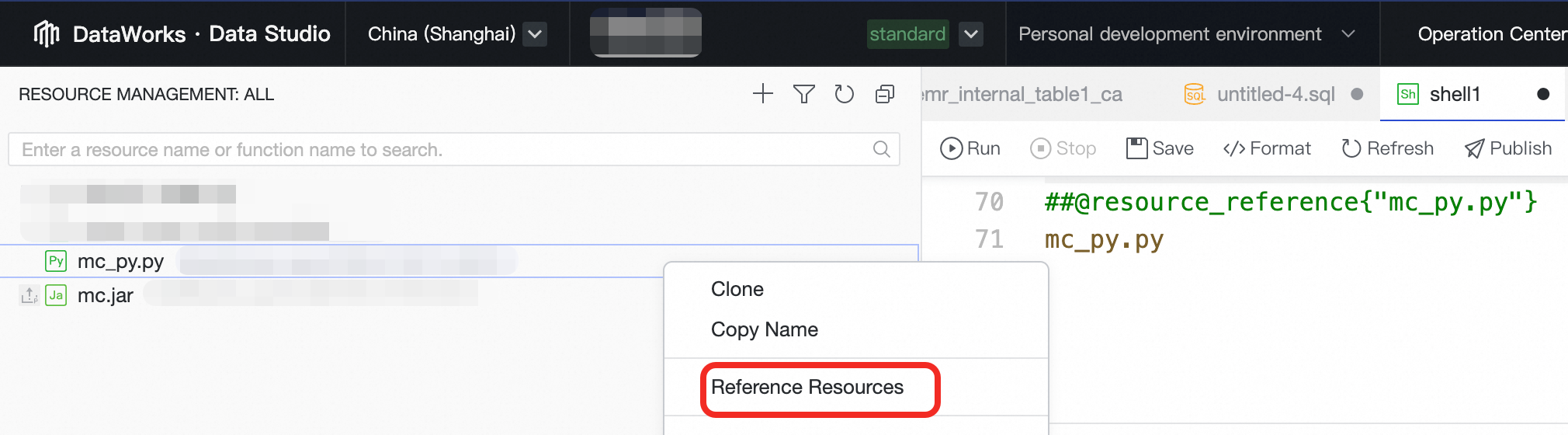Expand the China (Shanghai) region dropdown
The height and width of the screenshot is (435, 1568).
click(x=535, y=34)
